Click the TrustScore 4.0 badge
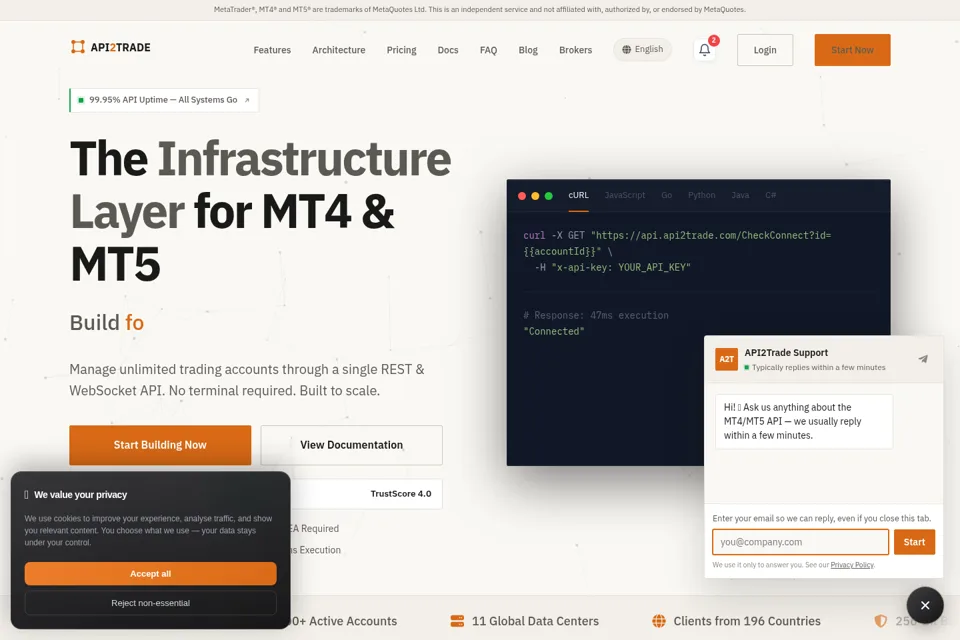The width and height of the screenshot is (960, 640). click(x=400, y=494)
